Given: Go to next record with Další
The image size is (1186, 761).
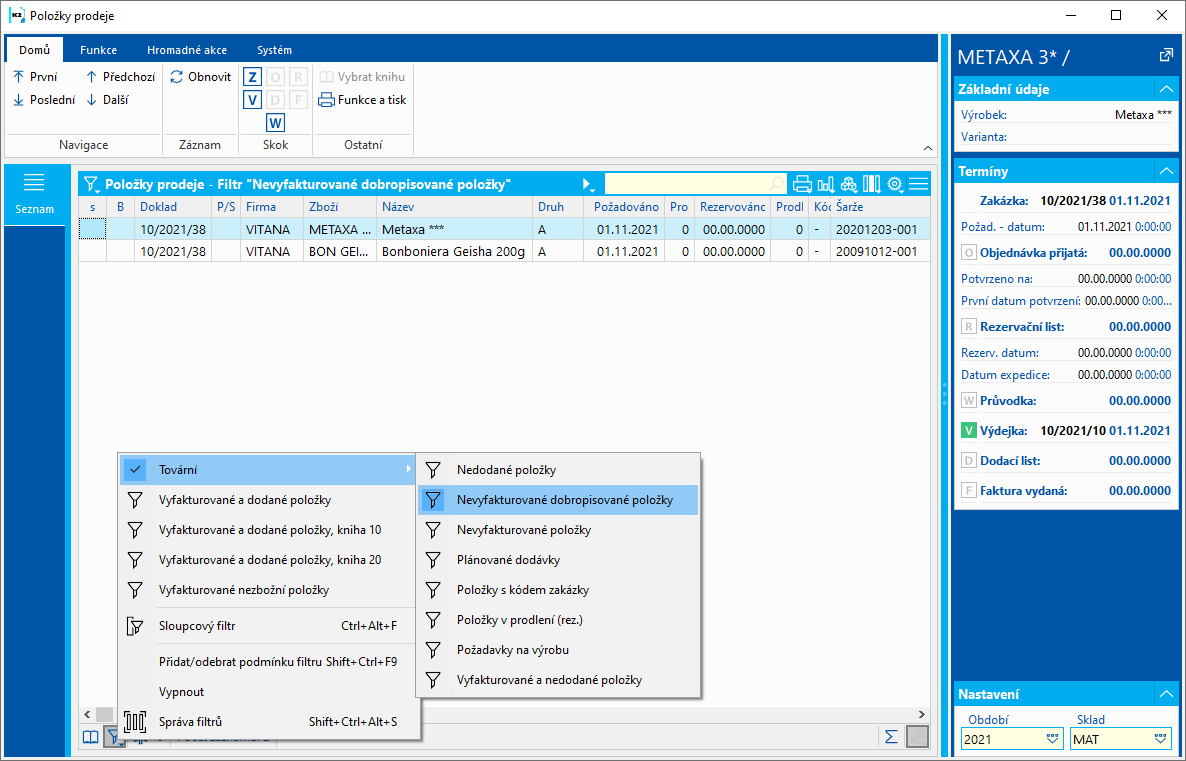Looking at the screenshot, I should click(x=107, y=99).
